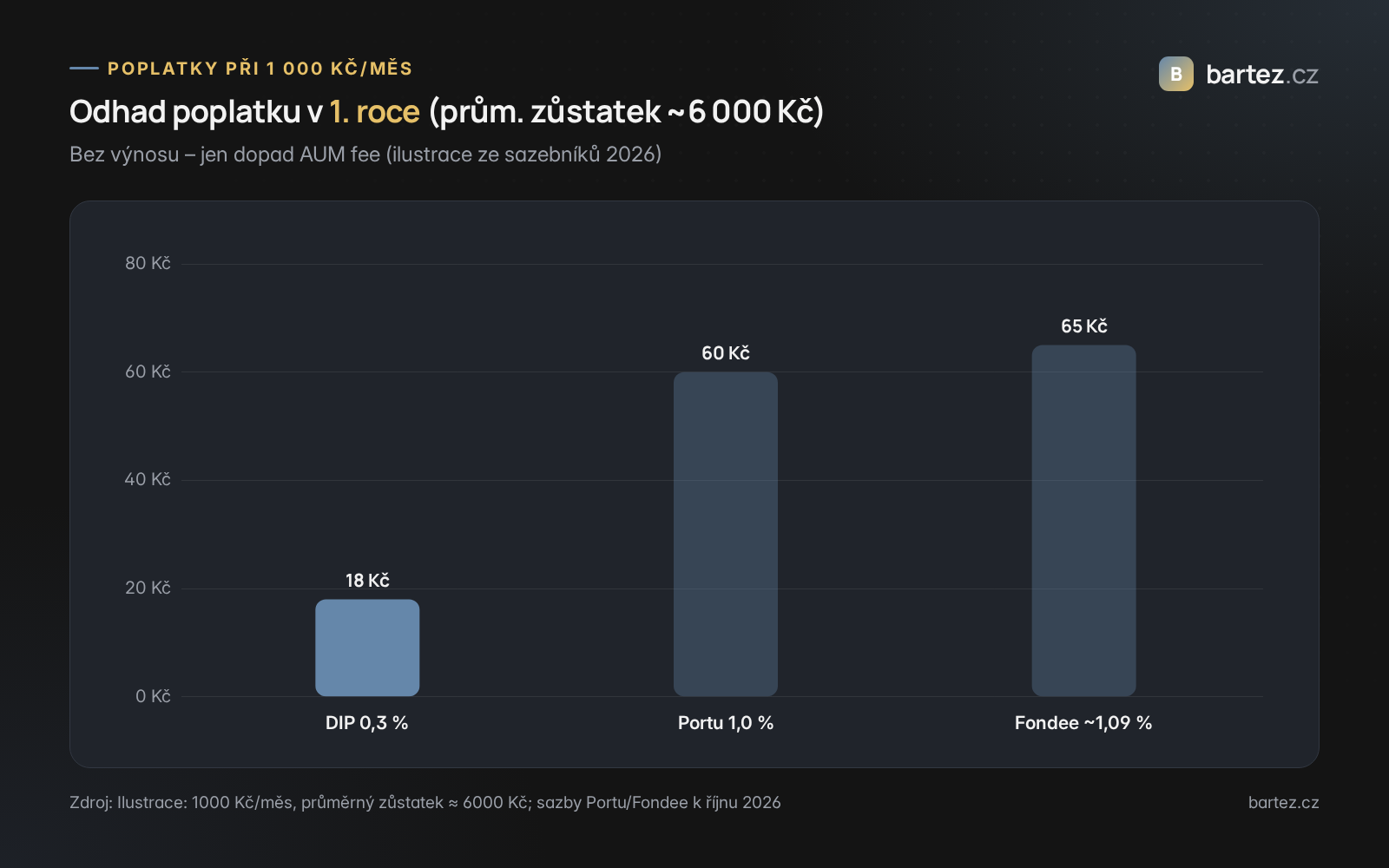This screenshot has height=868, width=1389.
Task: Click the 'POPLATKY PŘI 1 000 KČ/MĚS' heading
Action: (260, 68)
